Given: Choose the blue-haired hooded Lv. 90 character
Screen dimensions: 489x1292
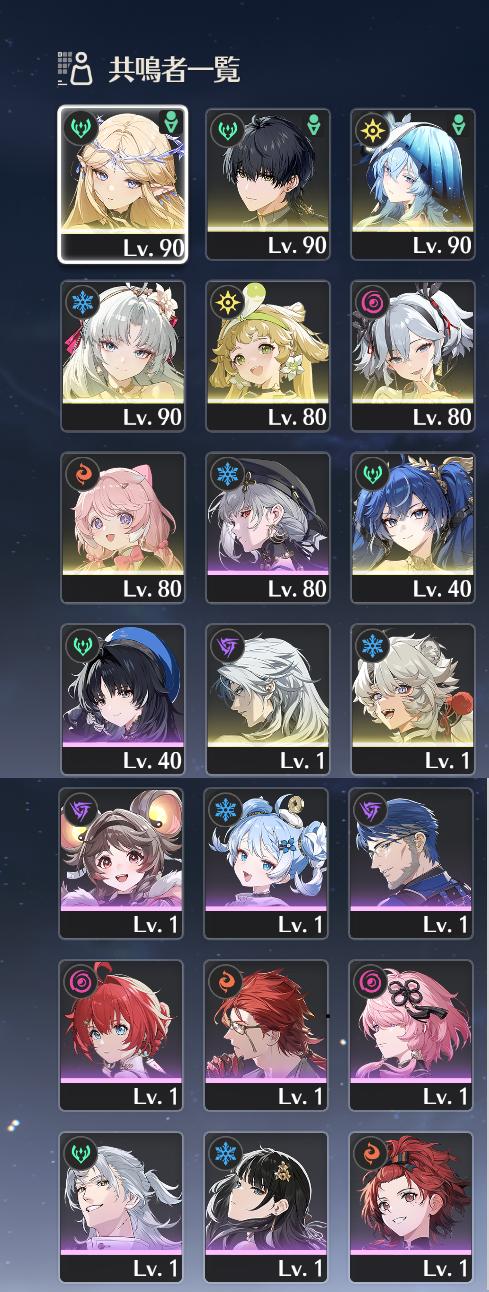Looking at the screenshot, I should click(412, 184).
